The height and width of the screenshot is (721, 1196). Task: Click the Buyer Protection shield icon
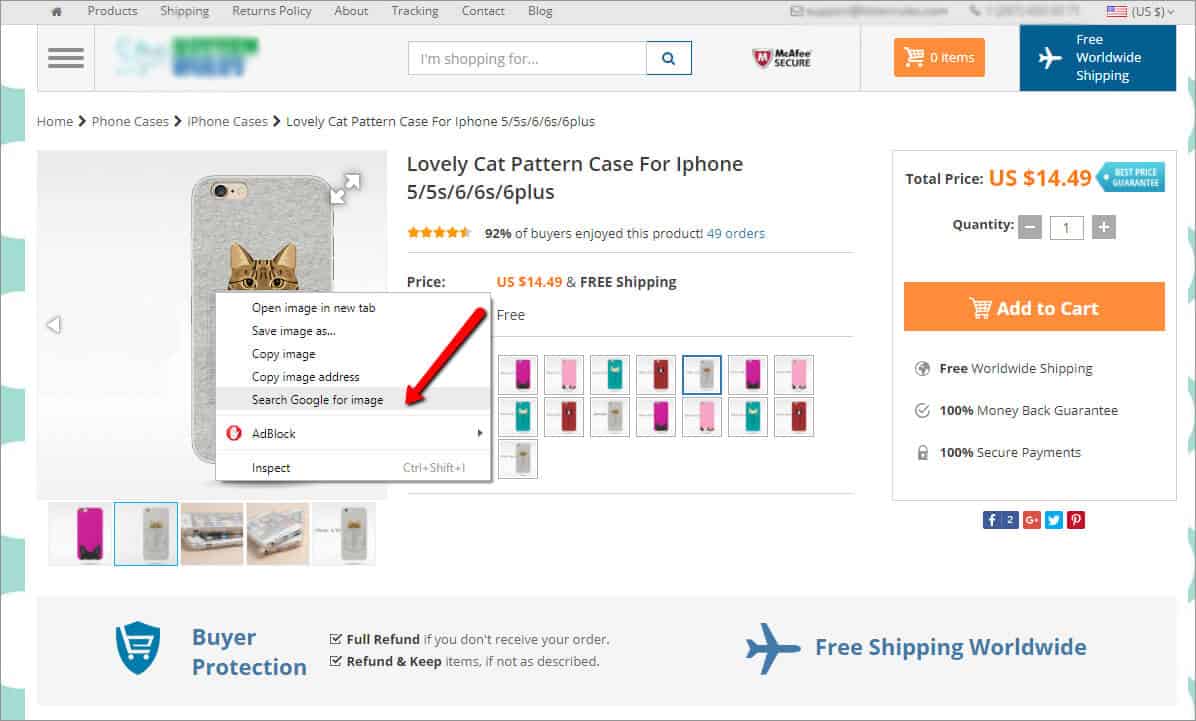coord(137,647)
